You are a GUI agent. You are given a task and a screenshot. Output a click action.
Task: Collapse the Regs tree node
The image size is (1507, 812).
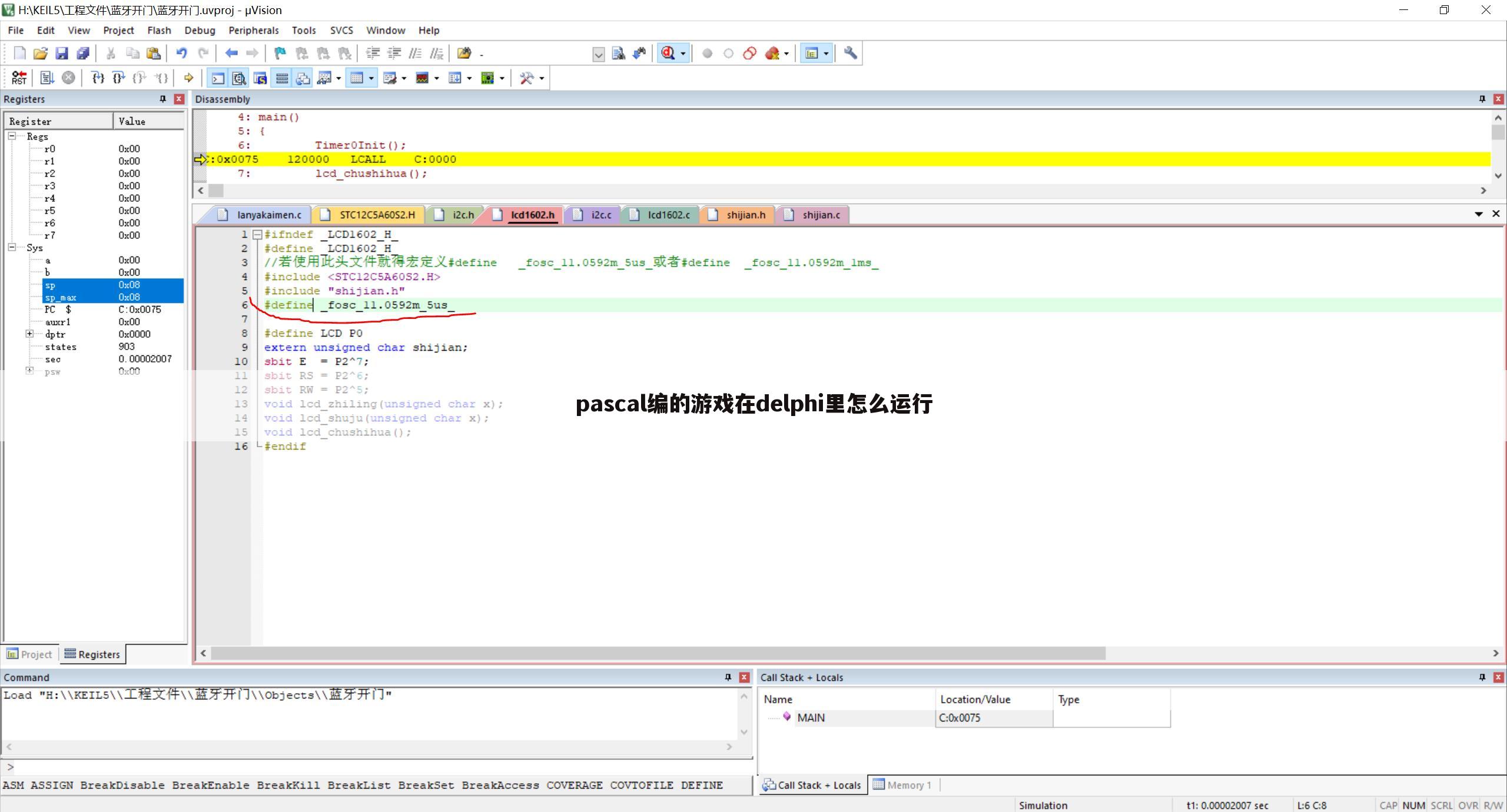(12, 136)
